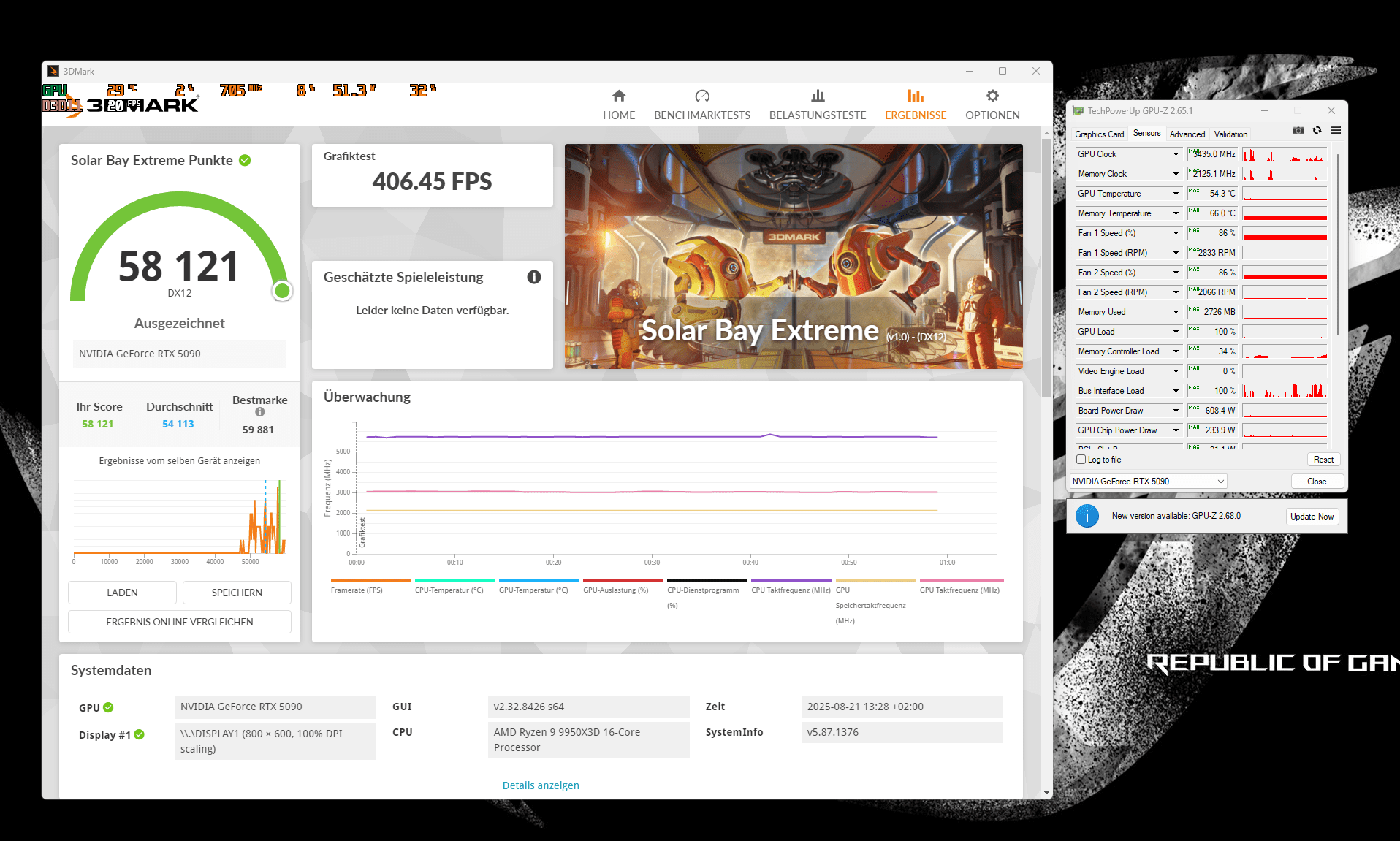Switch to the ERGEBNISSE section

tap(916, 104)
